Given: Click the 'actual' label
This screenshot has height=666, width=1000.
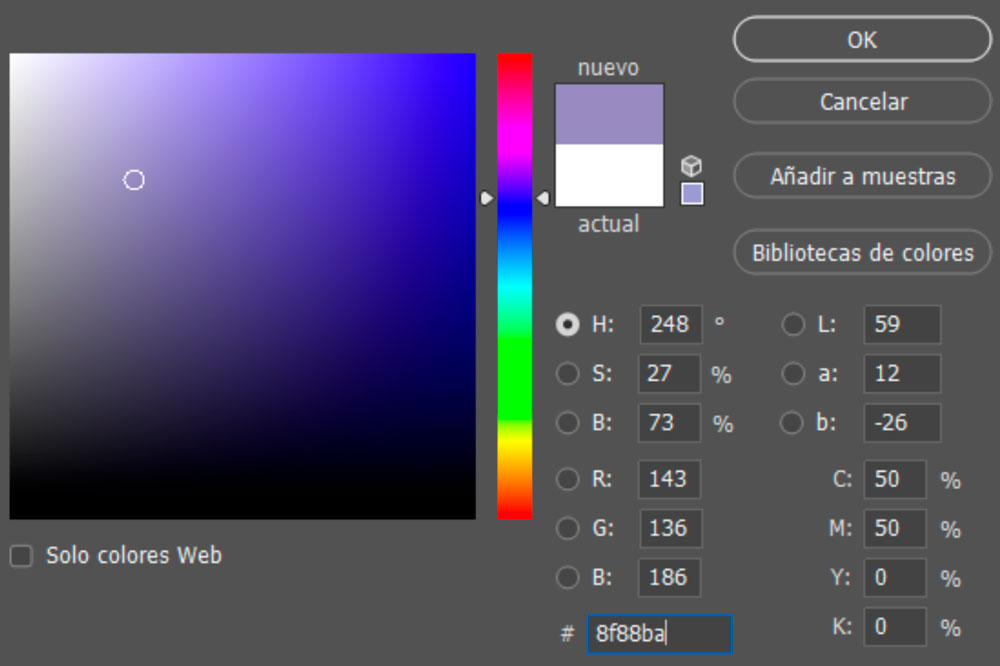Looking at the screenshot, I should tap(608, 224).
